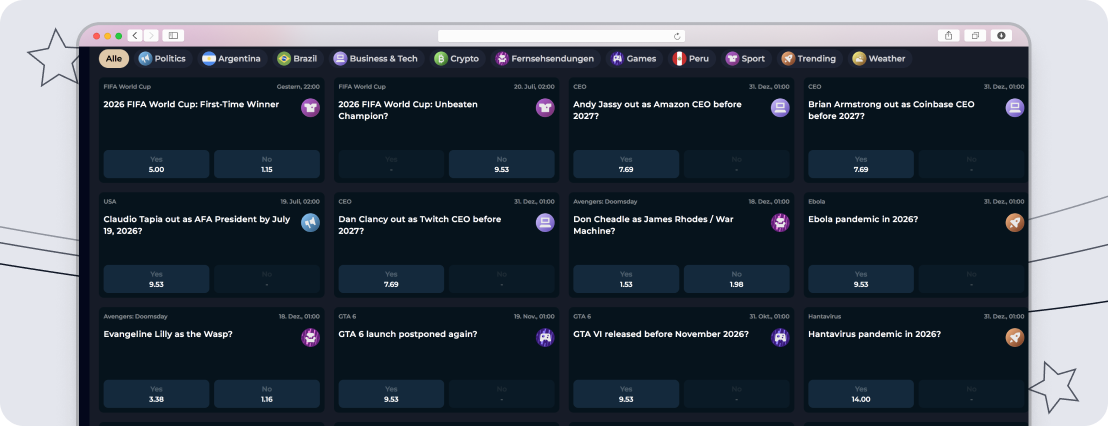
Task: Click the Safari back arrow button
Action: click(135, 35)
